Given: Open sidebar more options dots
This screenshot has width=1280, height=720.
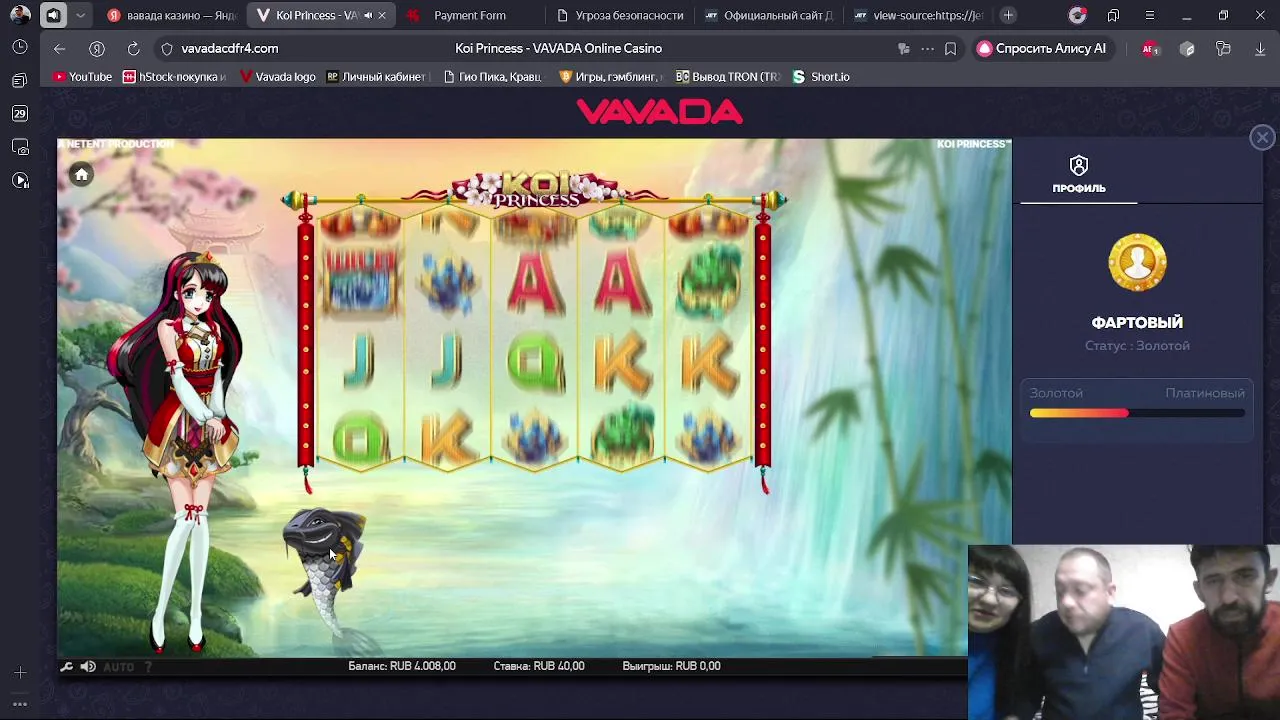Looking at the screenshot, I should click(20, 704).
